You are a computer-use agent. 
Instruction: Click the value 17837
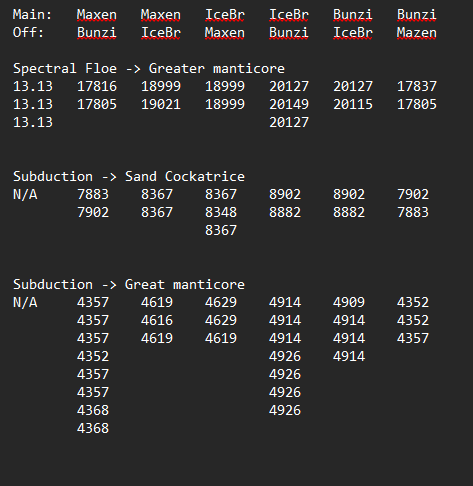[x=417, y=87]
